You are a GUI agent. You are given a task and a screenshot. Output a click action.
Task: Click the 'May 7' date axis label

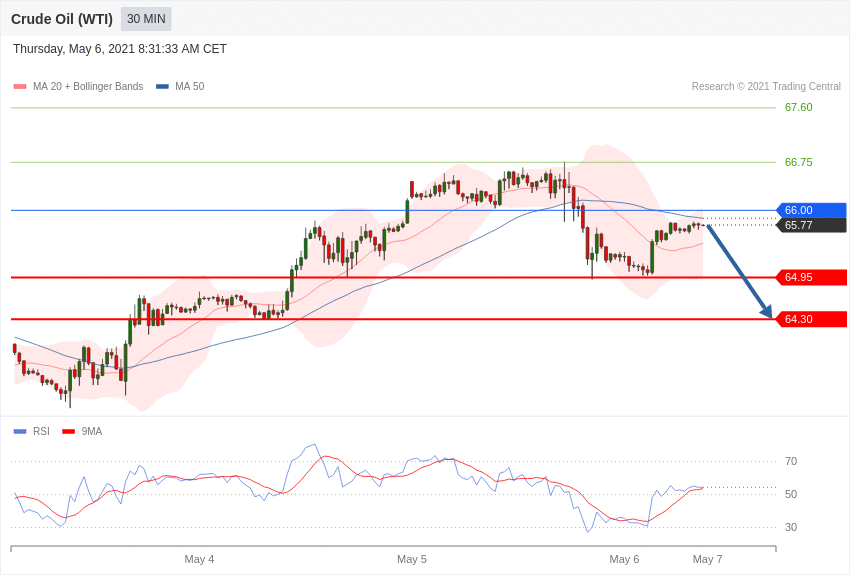pyautogui.click(x=707, y=559)
